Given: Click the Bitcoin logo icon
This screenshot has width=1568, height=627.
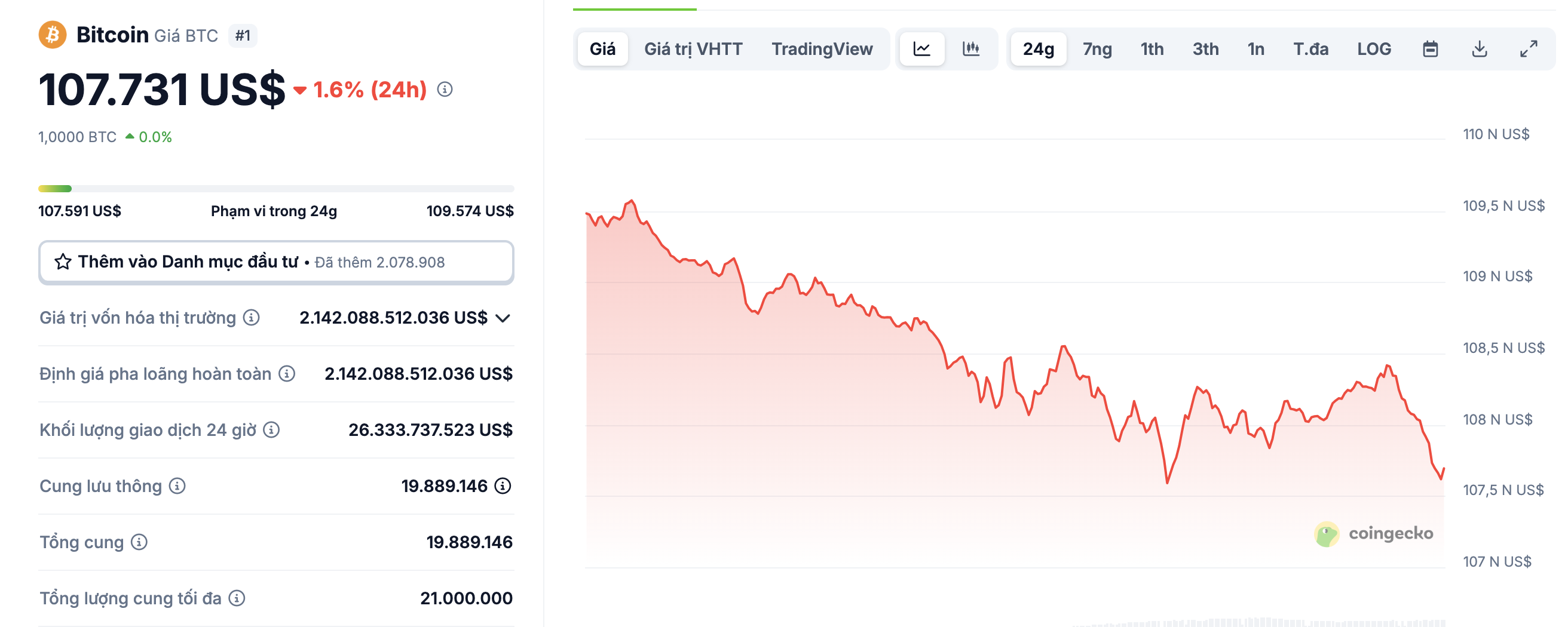Looking at the screenshot, I should point(53,35).
